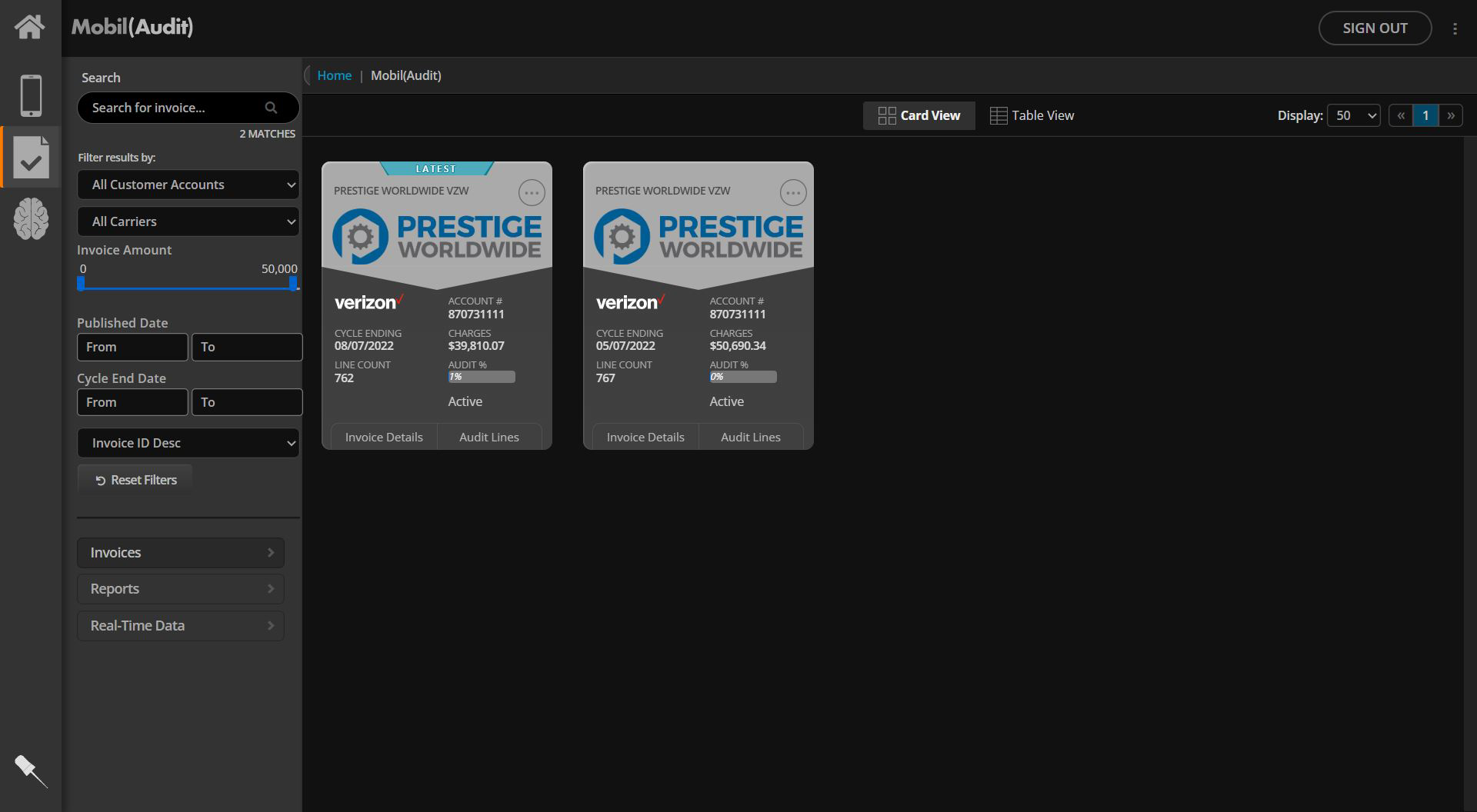This screenshot has height=812, width=1477.
Task: Click the Cycle End Date From field
Action: pyautogui.click(x=132, y=402)
